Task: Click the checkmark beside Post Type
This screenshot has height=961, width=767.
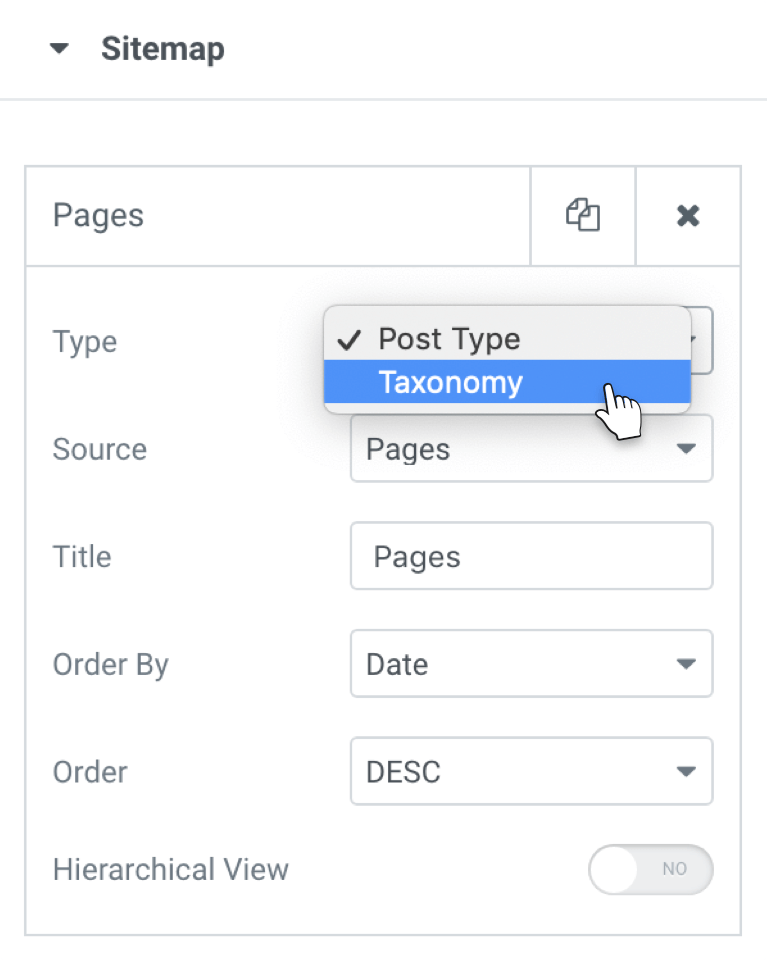Action: [x=350, y=340]
